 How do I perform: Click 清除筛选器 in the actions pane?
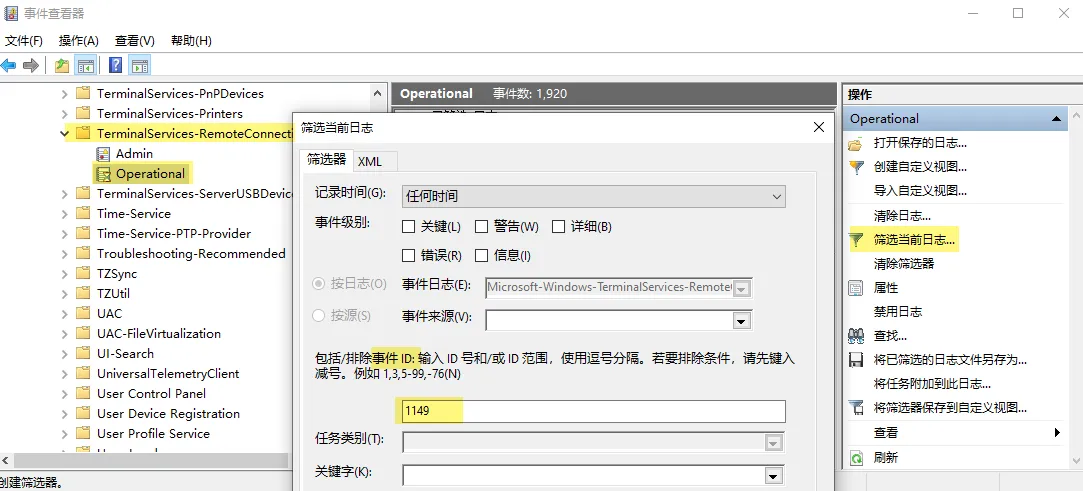[x=904, y=264]
